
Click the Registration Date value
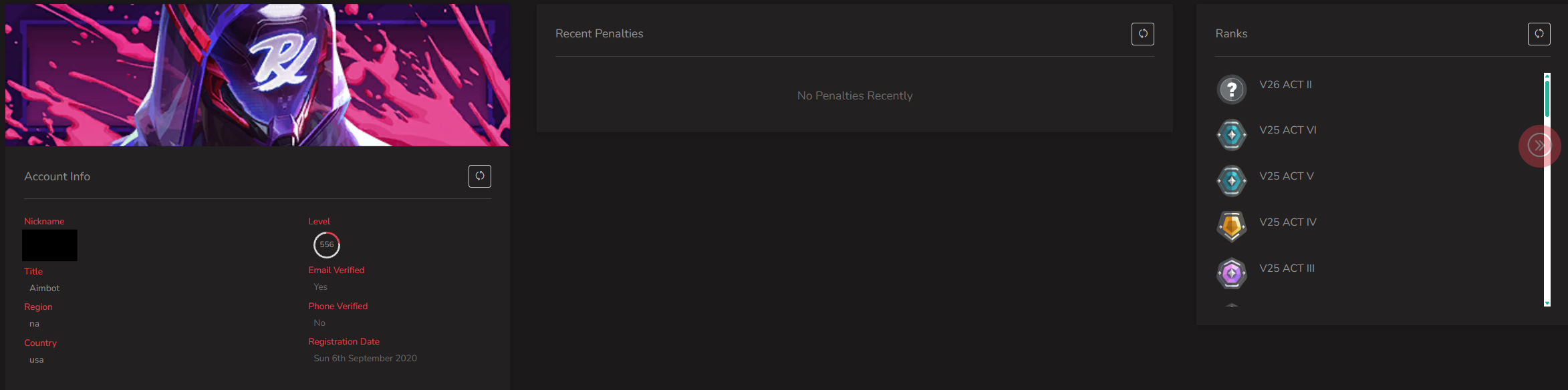click(365, 359)
